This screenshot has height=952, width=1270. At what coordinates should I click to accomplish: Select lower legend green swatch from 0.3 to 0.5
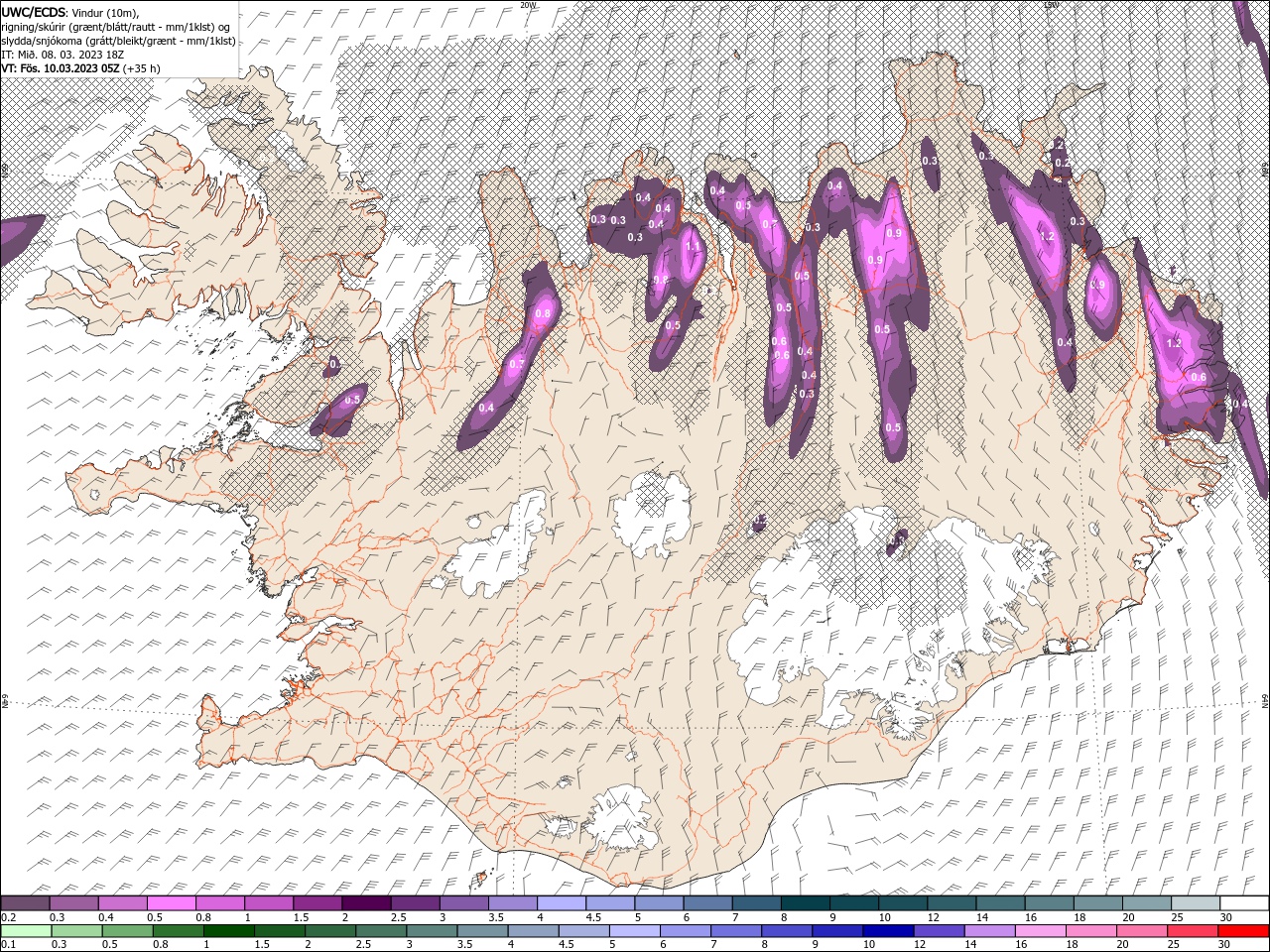[x=76, y=931]
